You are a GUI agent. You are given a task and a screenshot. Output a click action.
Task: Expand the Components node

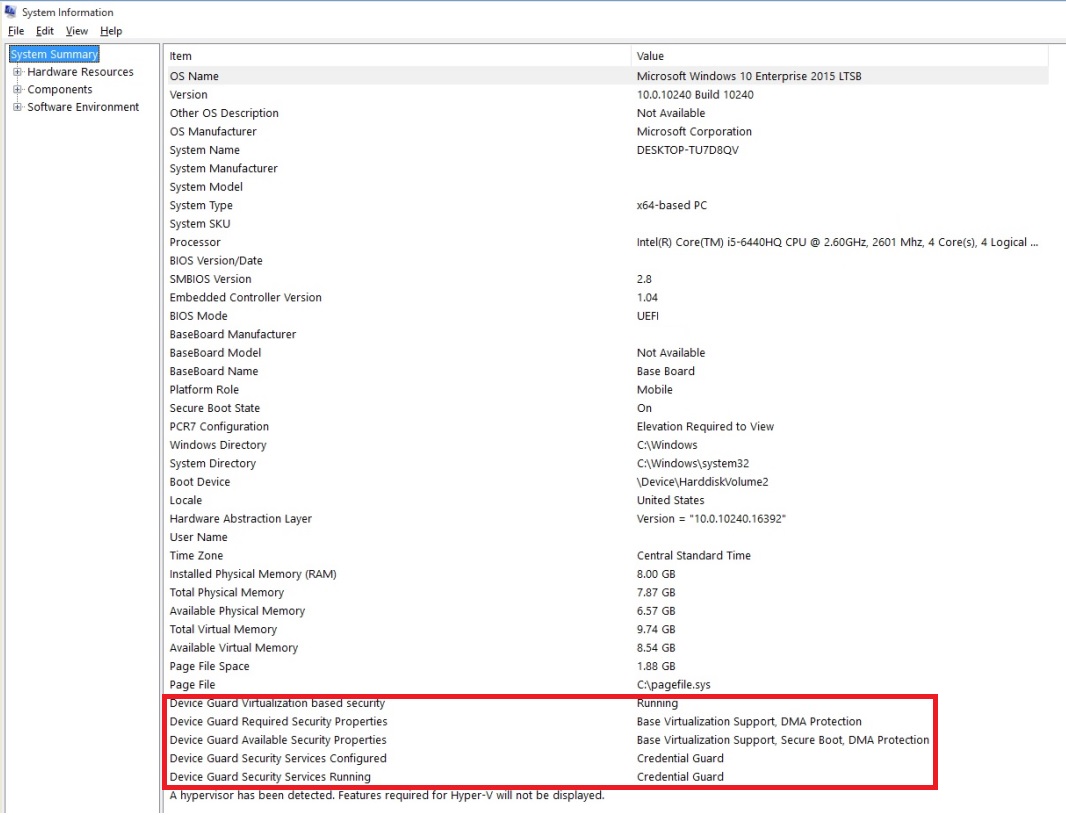16,89
